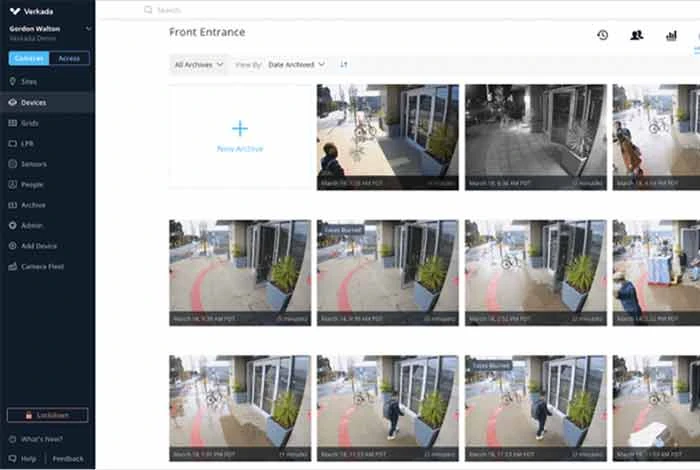Viewport: 700px width, 470px height.
Task: Open the archive with white box on sidewalk
Action: [656, 408]
